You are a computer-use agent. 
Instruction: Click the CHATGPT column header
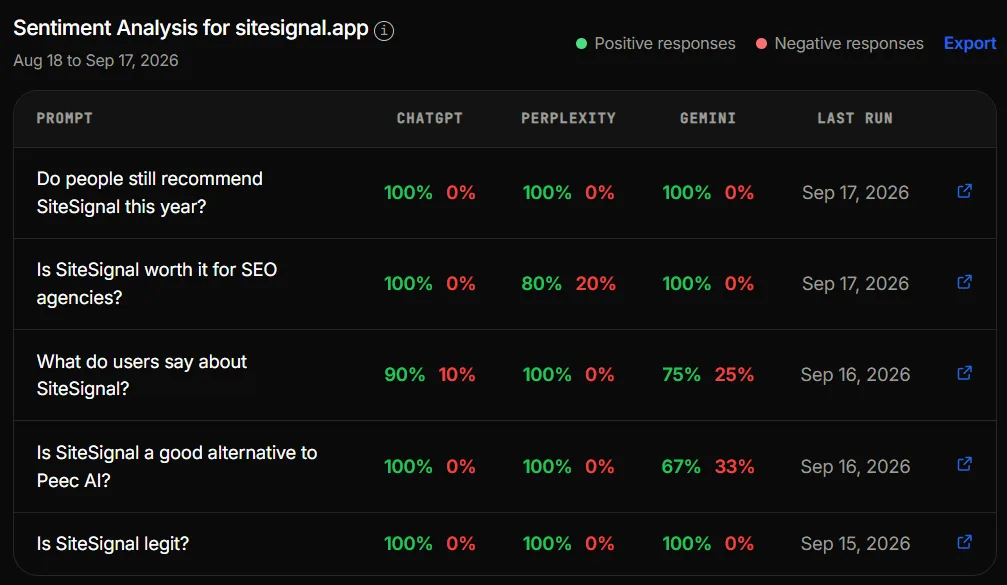tap(430, 118)
